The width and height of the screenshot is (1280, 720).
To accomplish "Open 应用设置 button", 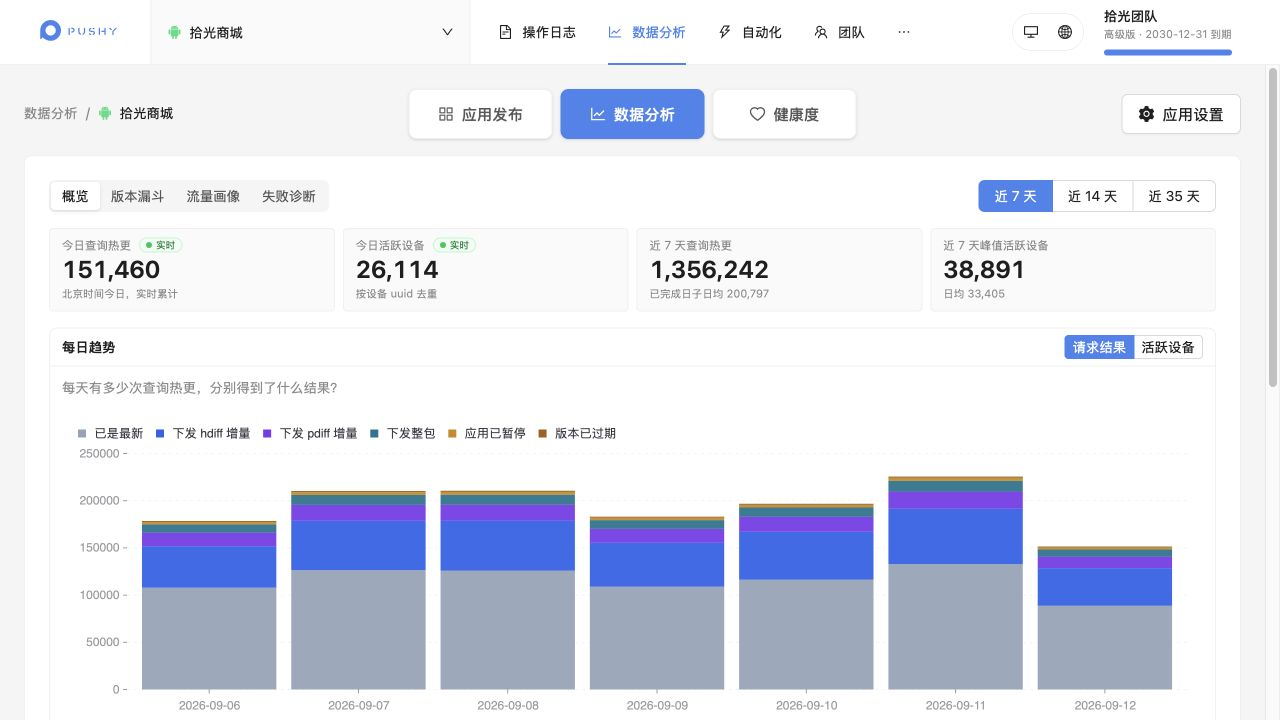I will coord(1181,114).
